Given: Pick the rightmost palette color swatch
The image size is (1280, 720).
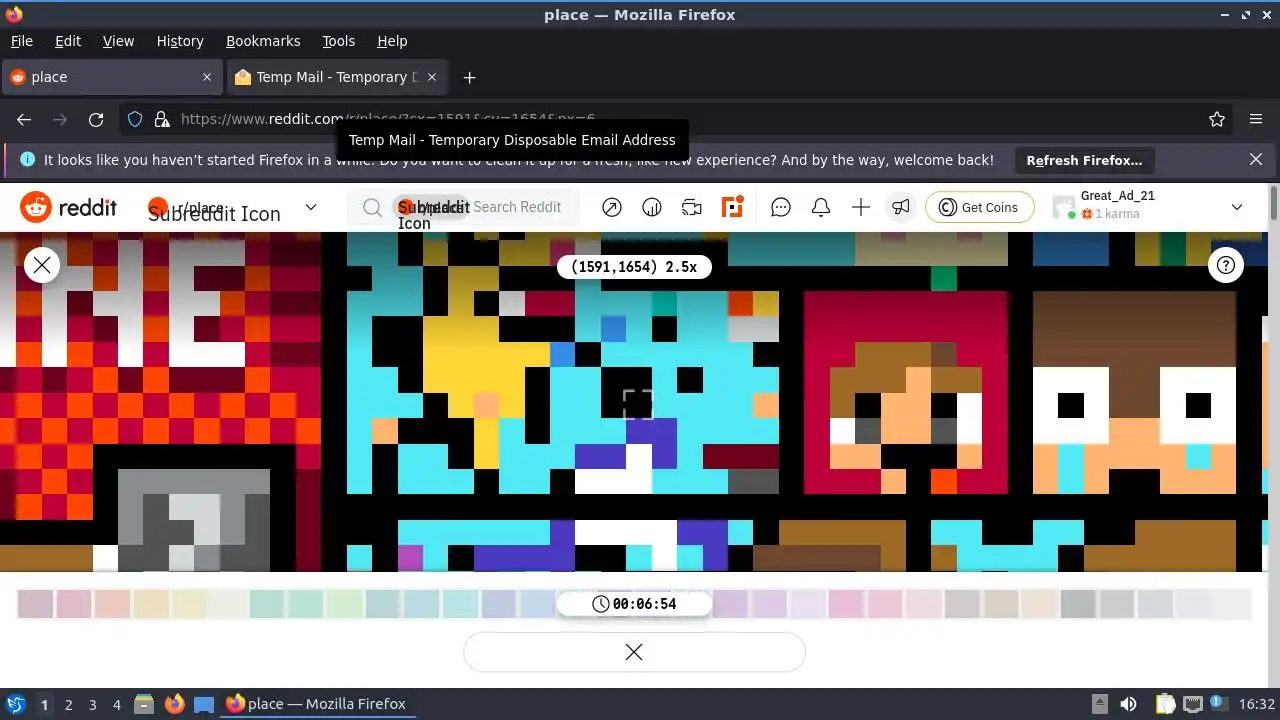Looking at the screenshot, I should tap(1232, 604).
